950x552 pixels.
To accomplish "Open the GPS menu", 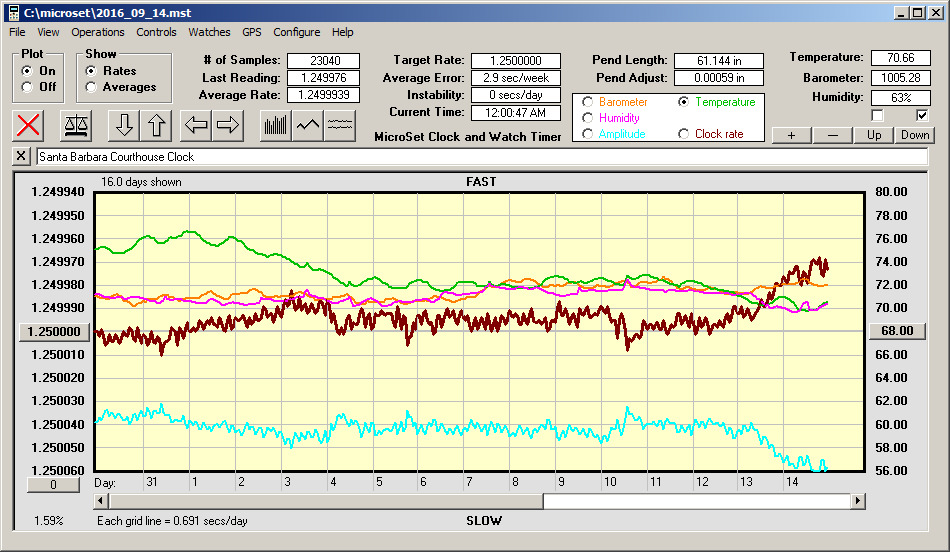I will (251, 32).
